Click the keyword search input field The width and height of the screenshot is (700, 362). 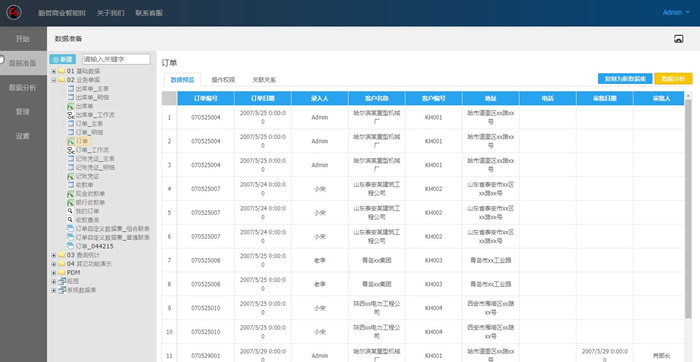116,59
